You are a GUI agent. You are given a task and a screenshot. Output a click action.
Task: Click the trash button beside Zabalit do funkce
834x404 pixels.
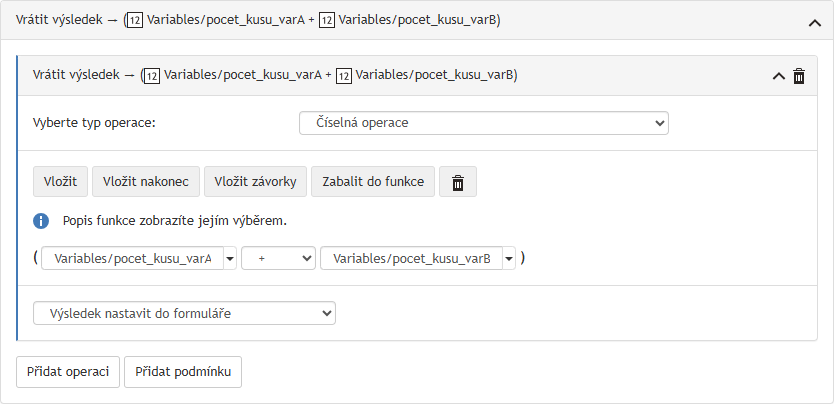(x=457, y=181)
